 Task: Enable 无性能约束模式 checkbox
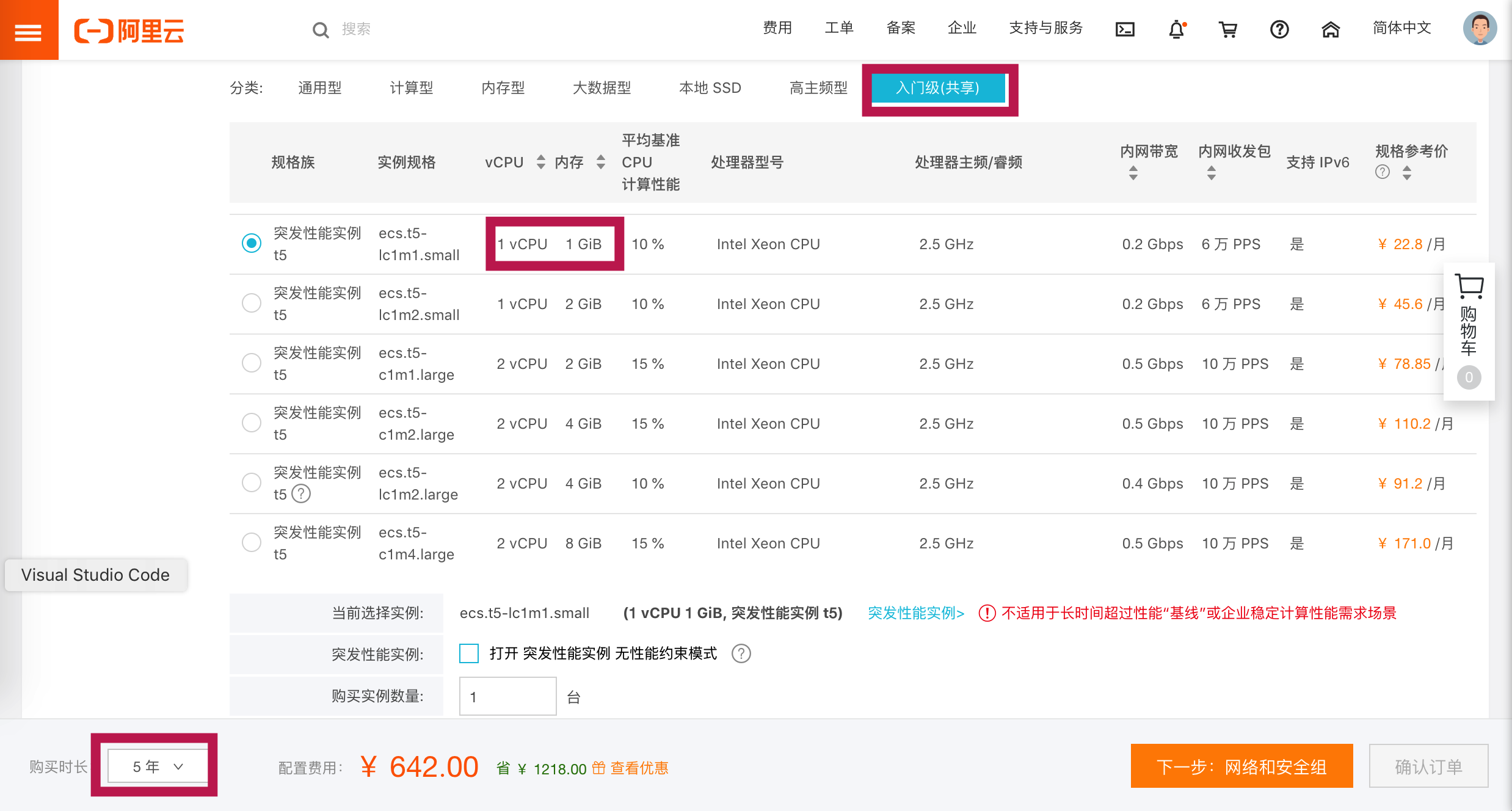coord(469,653)
